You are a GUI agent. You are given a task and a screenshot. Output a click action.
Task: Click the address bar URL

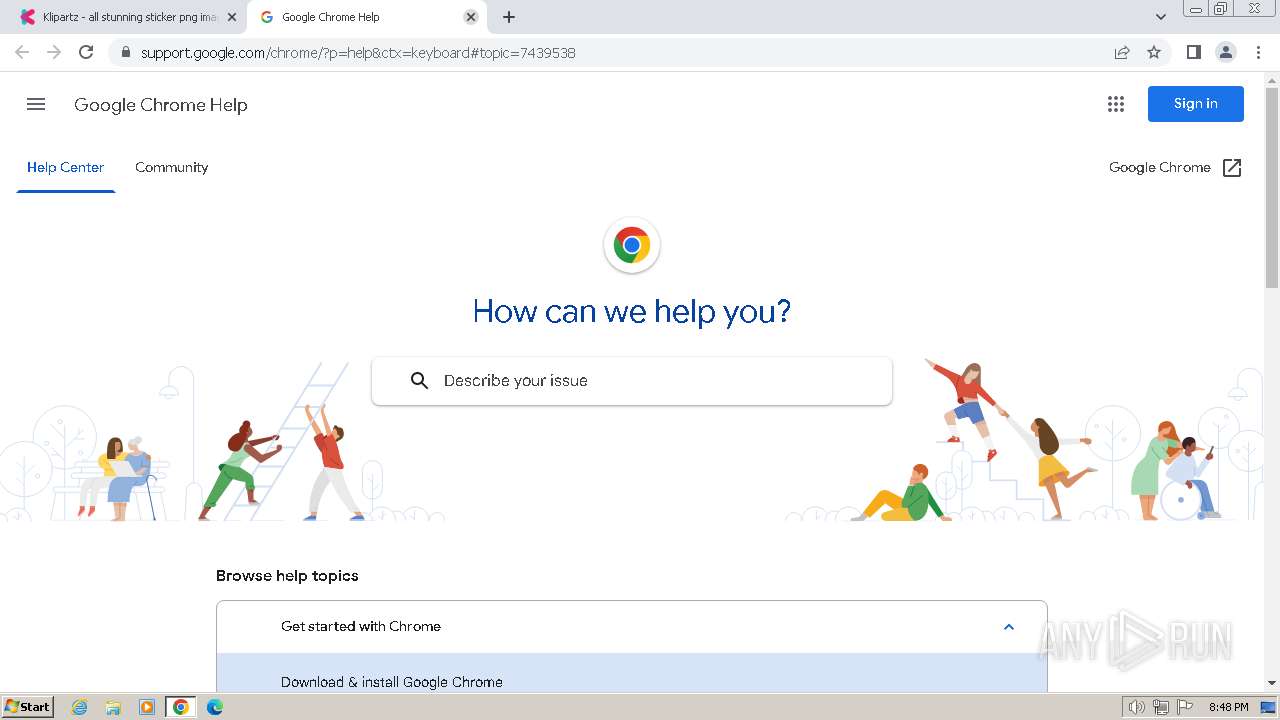pyautogui.click(x=358, y=53)
